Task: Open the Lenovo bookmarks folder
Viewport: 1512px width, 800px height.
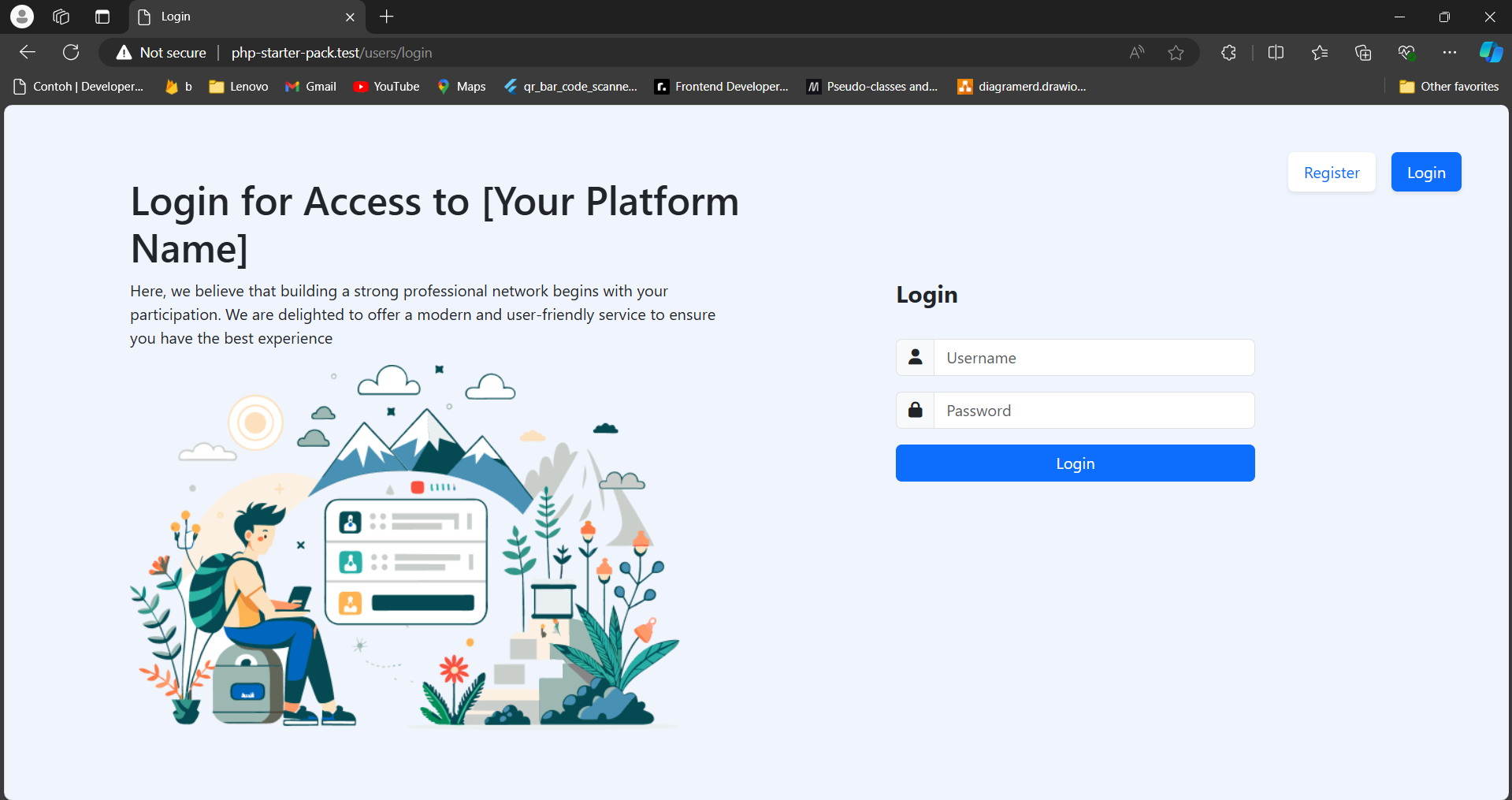Action: [x=239, y=87]
